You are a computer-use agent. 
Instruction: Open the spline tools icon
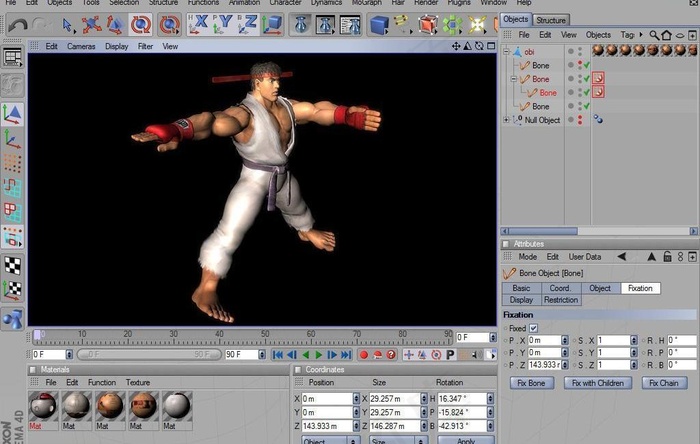pos(402,24)
